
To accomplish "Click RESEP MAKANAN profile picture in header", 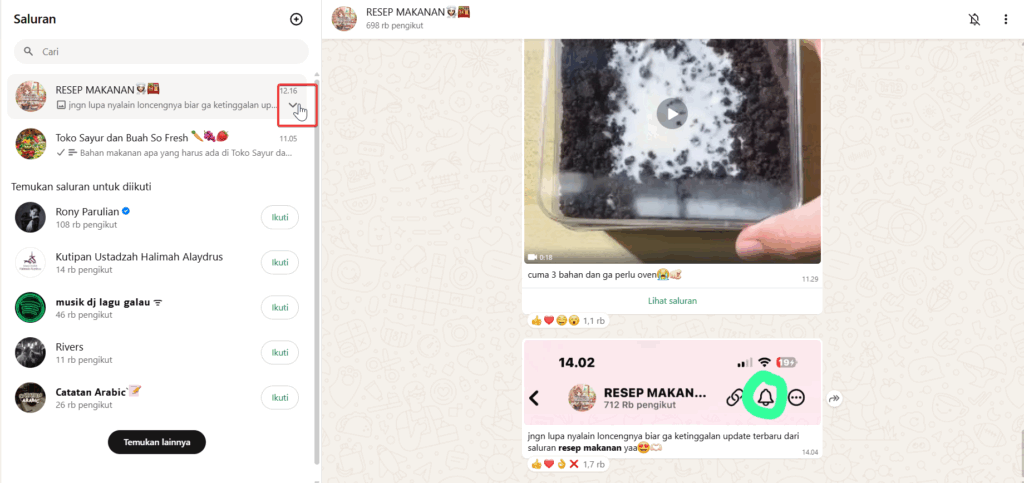I will 344,19.
